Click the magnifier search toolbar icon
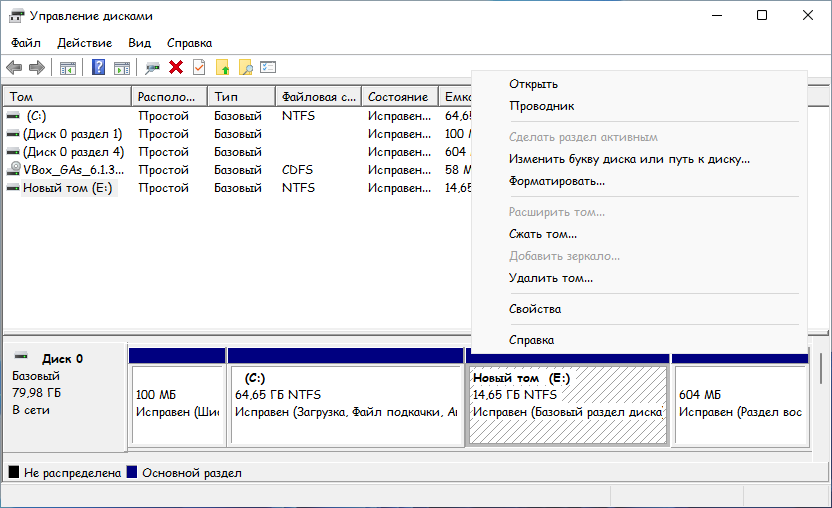The image size is (832, 508). point(245,67)
